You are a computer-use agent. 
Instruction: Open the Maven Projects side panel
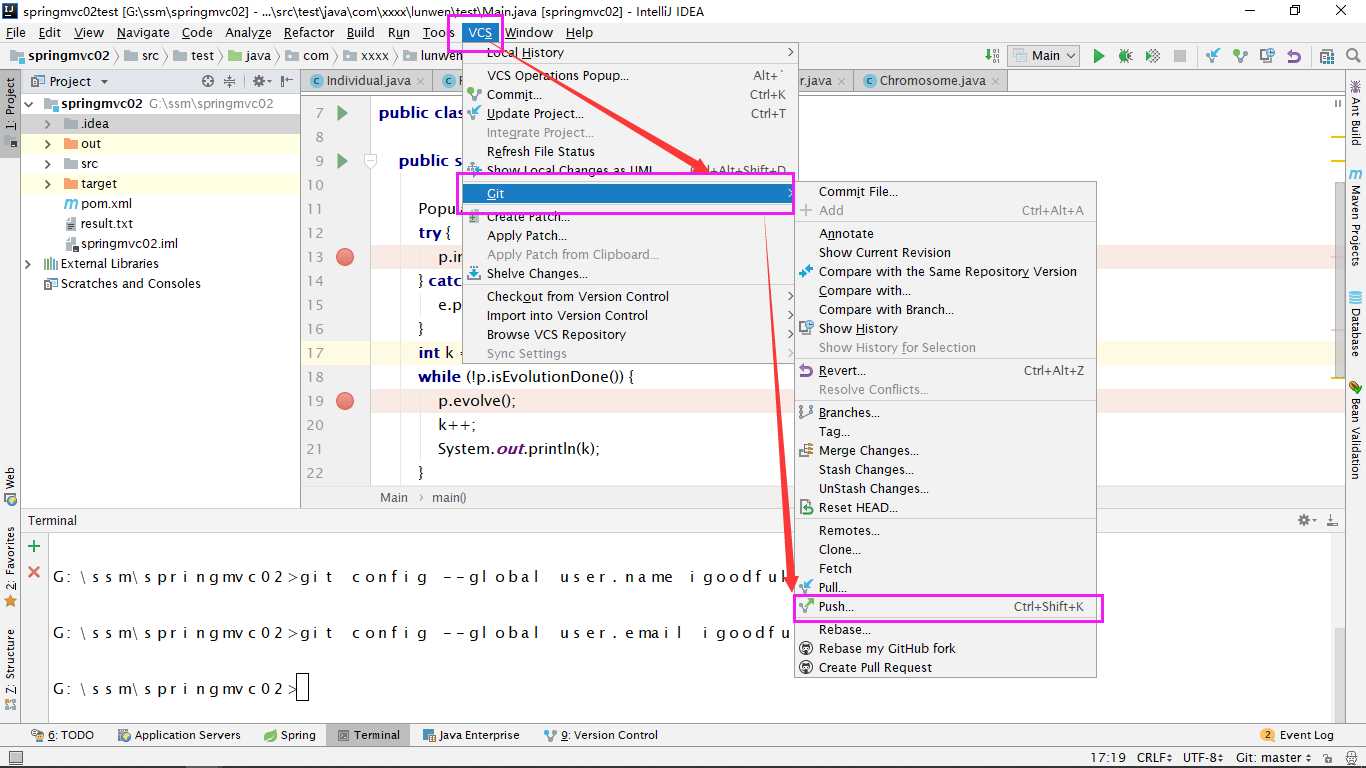click(x=1355, y=216)
